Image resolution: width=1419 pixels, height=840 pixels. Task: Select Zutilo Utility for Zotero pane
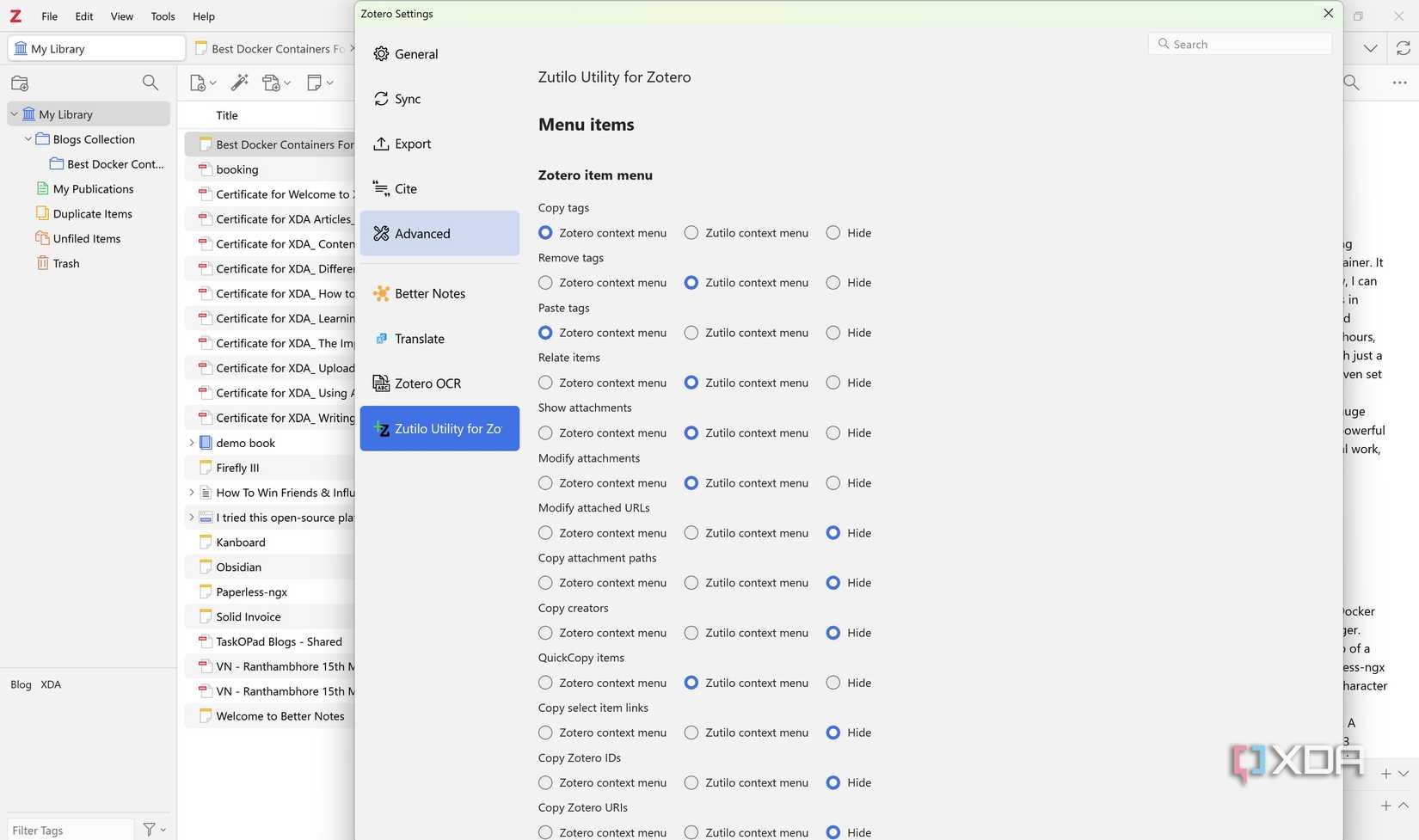pos(439,428)
